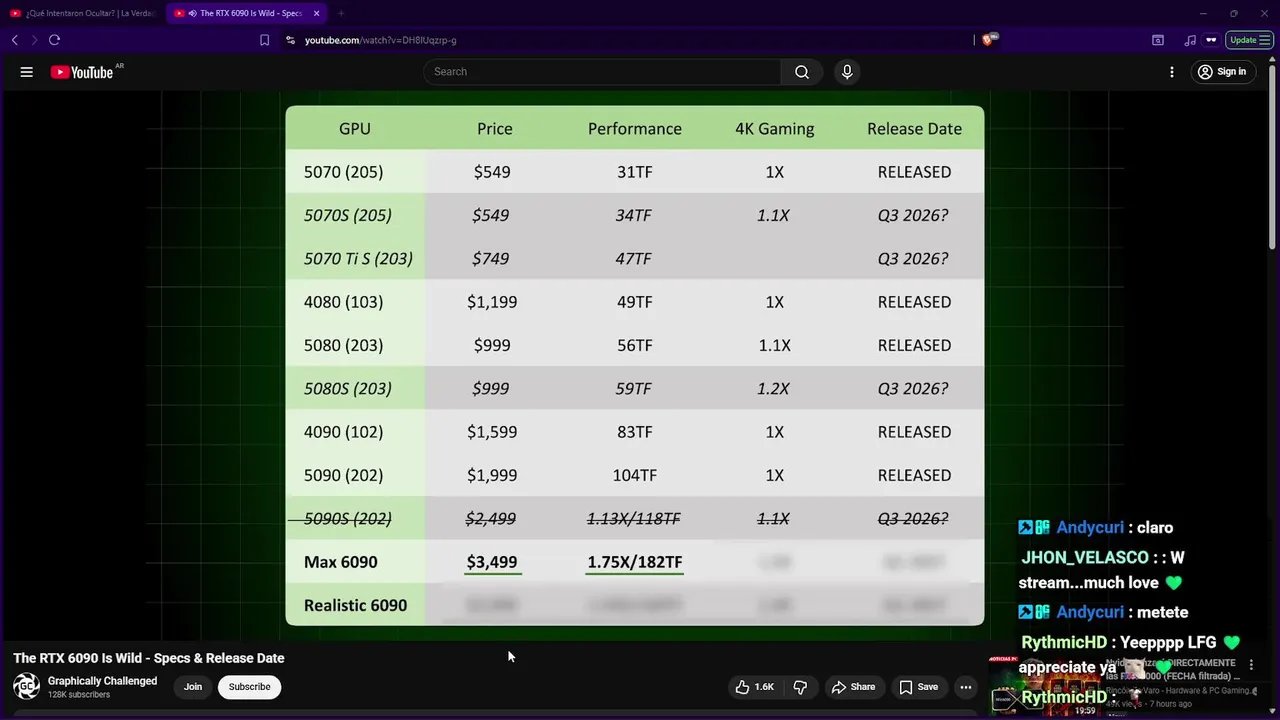Like the video (1.6K)

pyautogui.click(x=755, y=687)
